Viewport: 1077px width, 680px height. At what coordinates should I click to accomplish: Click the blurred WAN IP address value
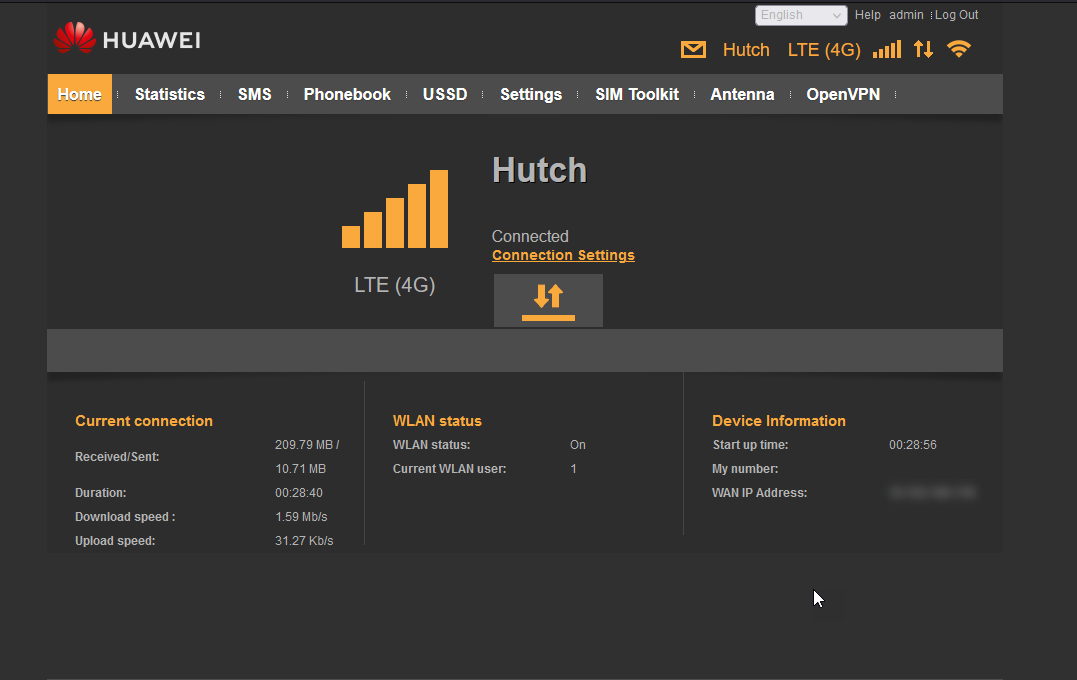[932, 492]
